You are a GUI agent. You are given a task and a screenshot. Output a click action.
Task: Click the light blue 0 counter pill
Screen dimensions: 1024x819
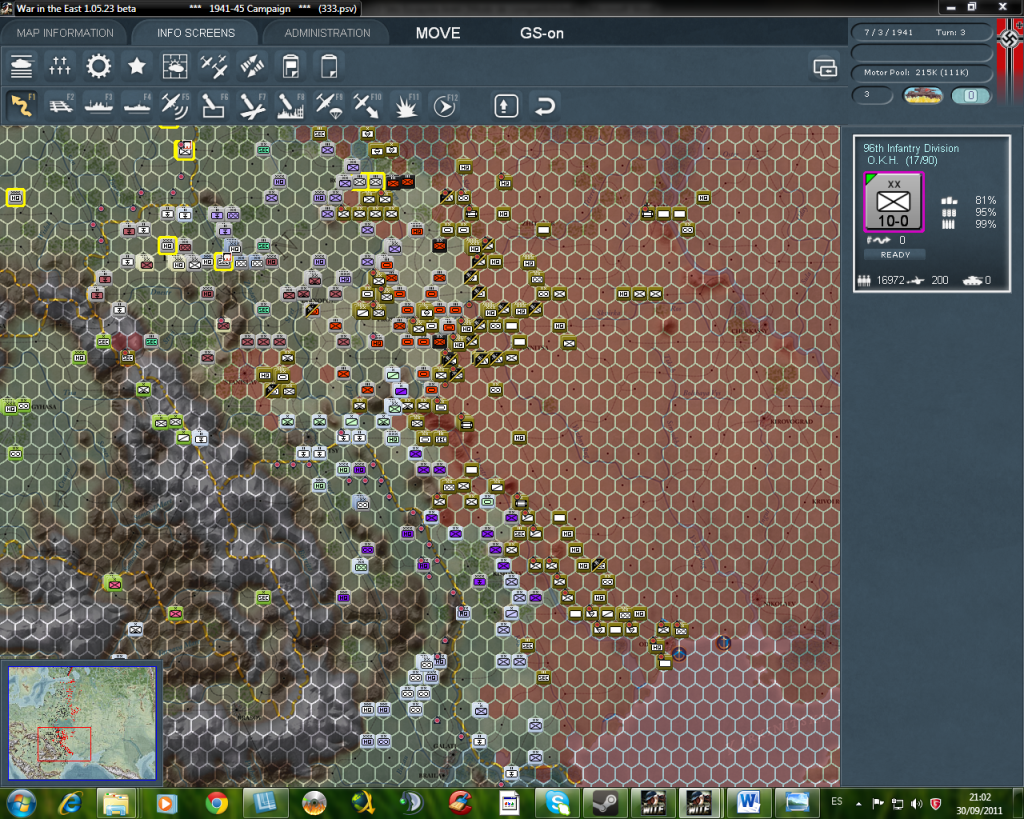[970, 95]
